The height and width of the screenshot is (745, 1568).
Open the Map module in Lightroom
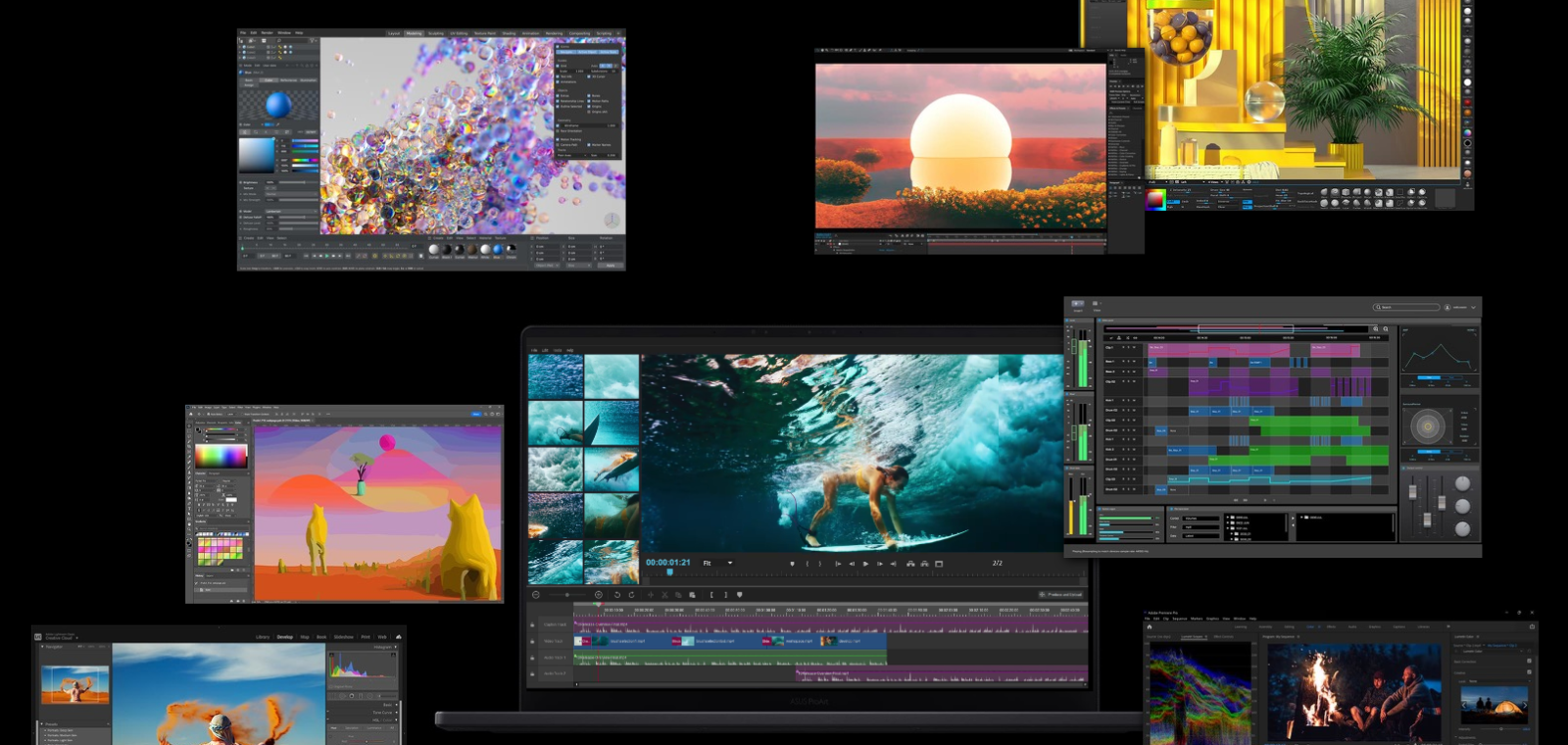(x=305, y=637)
